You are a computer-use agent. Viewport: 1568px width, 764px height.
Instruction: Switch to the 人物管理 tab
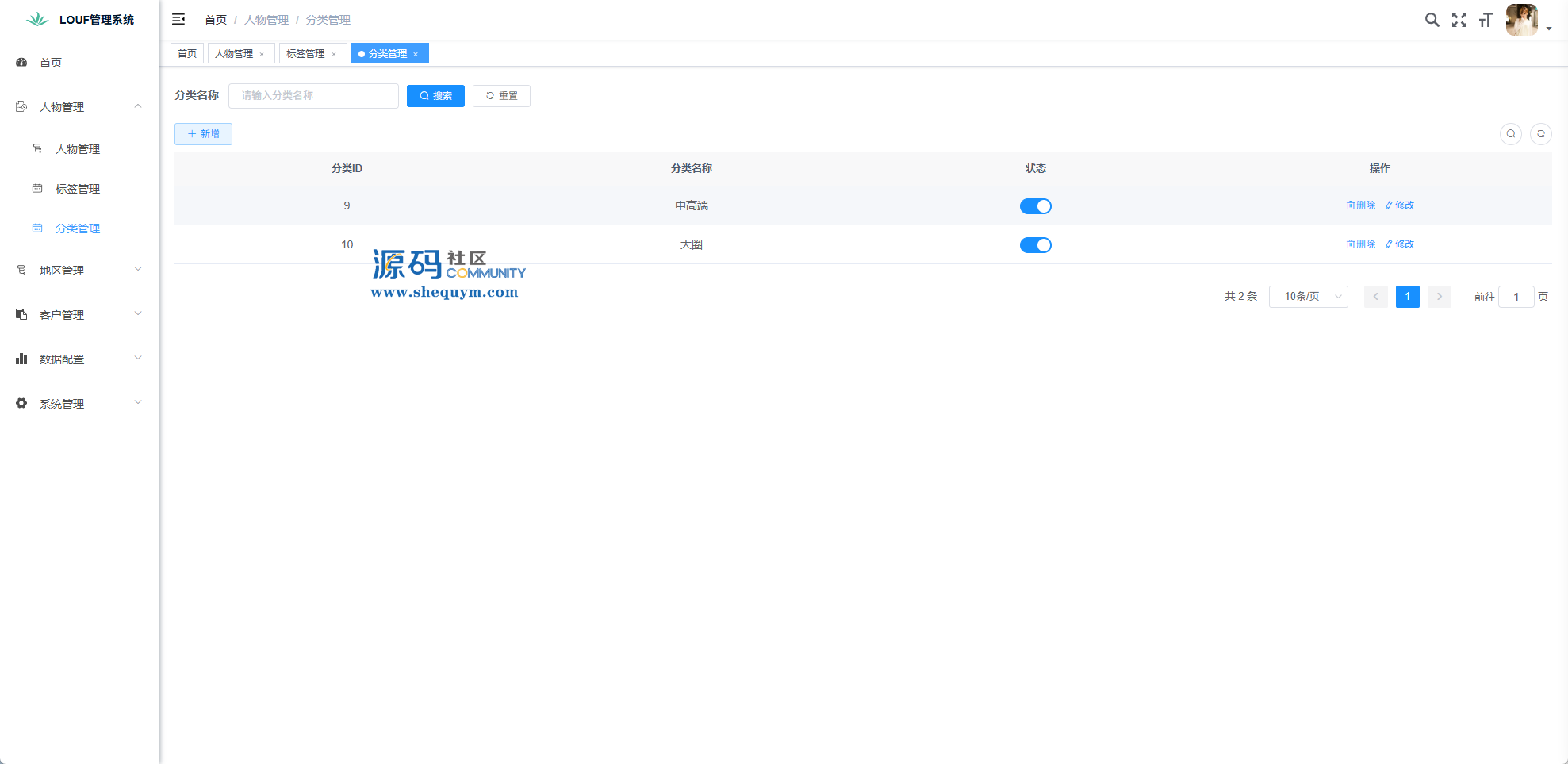[234, 54]
